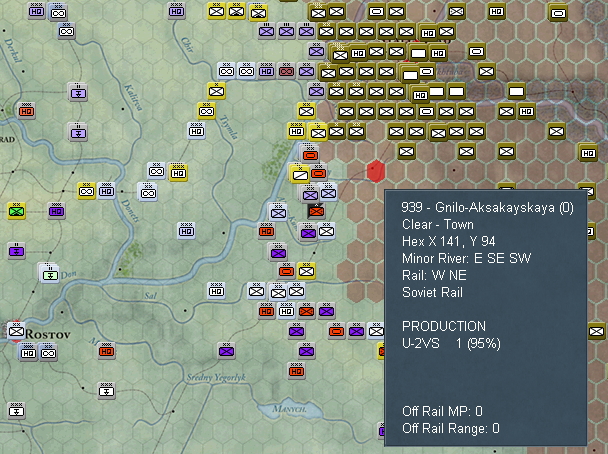Click the 'Soviet Rail' line in tooltip
This screenshot has height=454, width=608.
(x=432, y=292)
